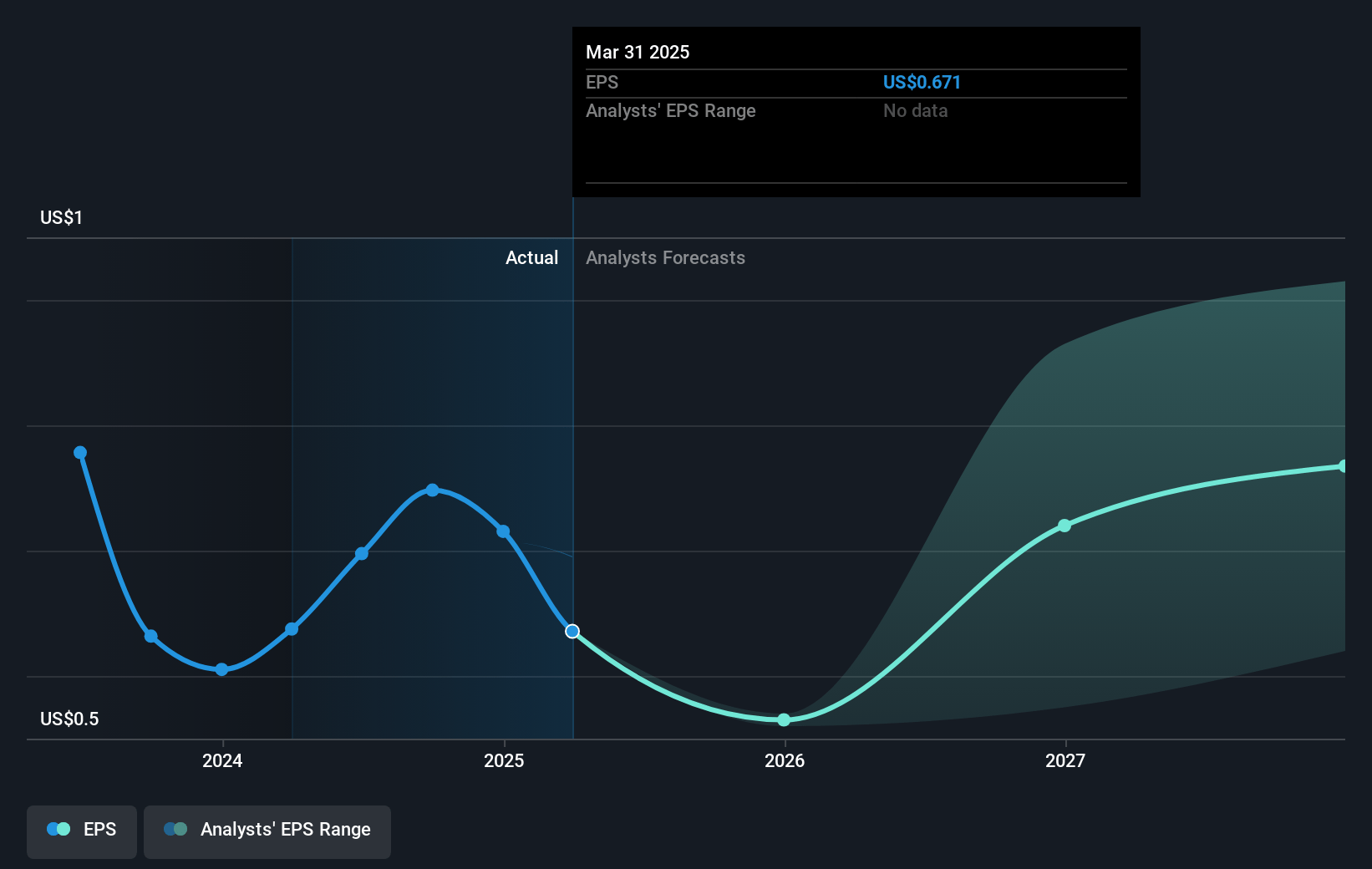
Task: Toggle the EPS legend series
Action: [82, 831]
